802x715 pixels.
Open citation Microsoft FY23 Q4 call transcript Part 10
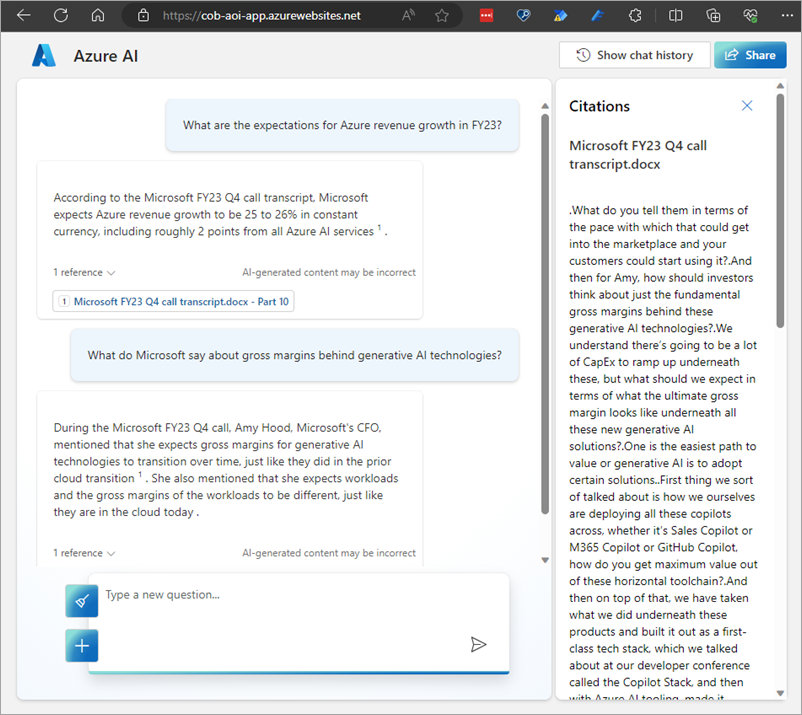point(173,301)
